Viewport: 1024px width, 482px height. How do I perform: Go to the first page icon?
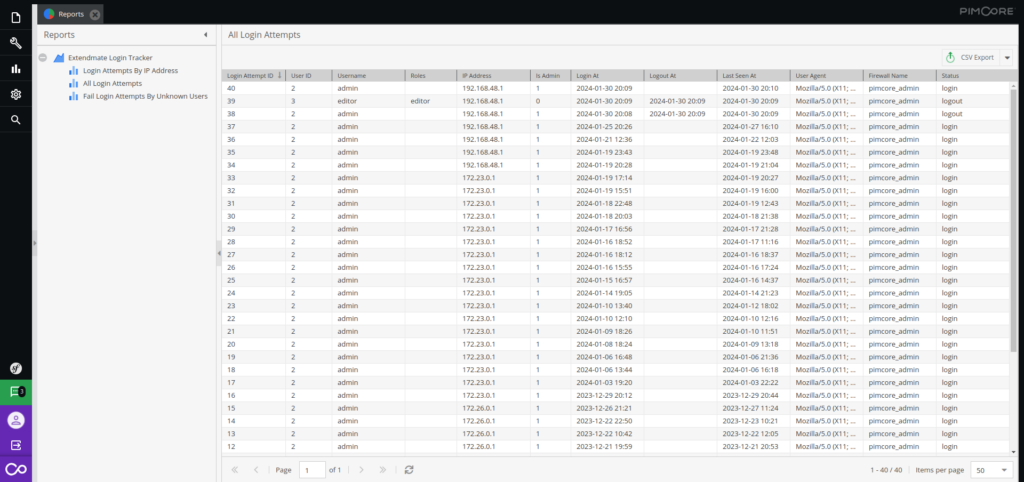pyautogui.click(x=235, y=470)
